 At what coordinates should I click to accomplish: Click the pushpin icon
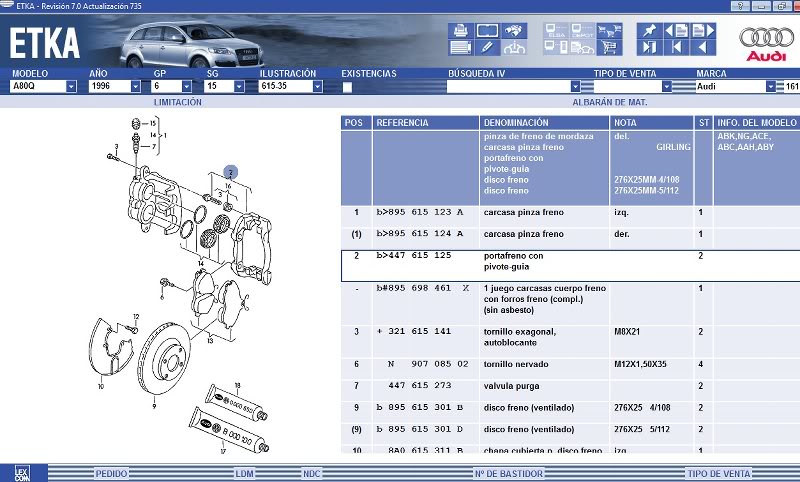[x=650, y=30]
